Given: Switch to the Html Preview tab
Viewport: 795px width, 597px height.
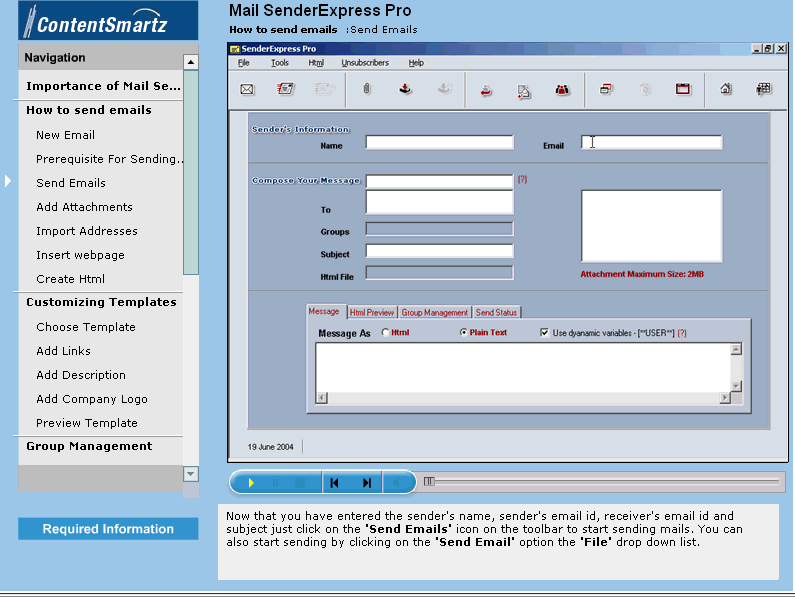Looking at the screenshot, I should pos(372,312).
